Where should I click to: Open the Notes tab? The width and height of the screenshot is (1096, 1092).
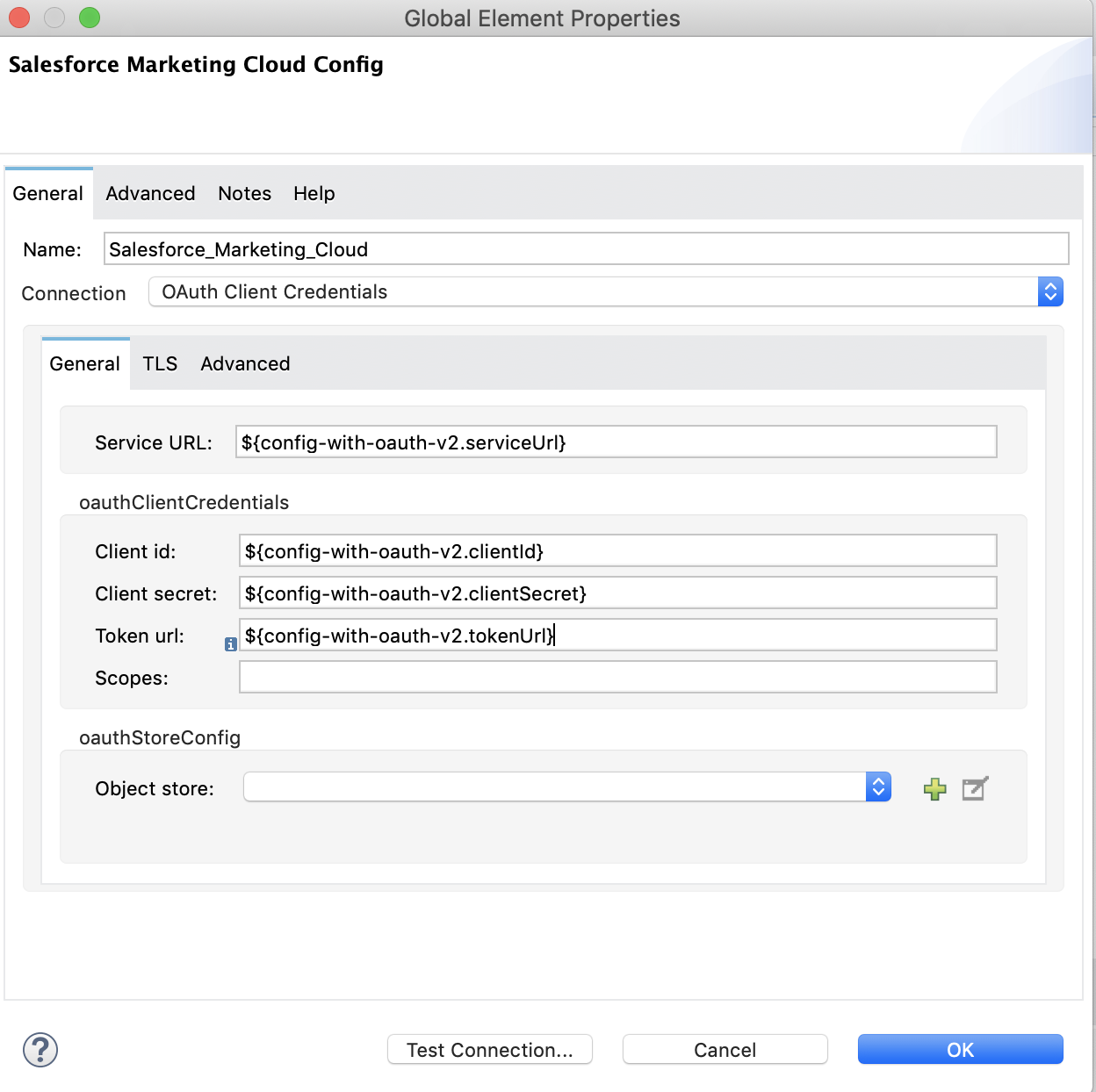click(x=244, y=193)
